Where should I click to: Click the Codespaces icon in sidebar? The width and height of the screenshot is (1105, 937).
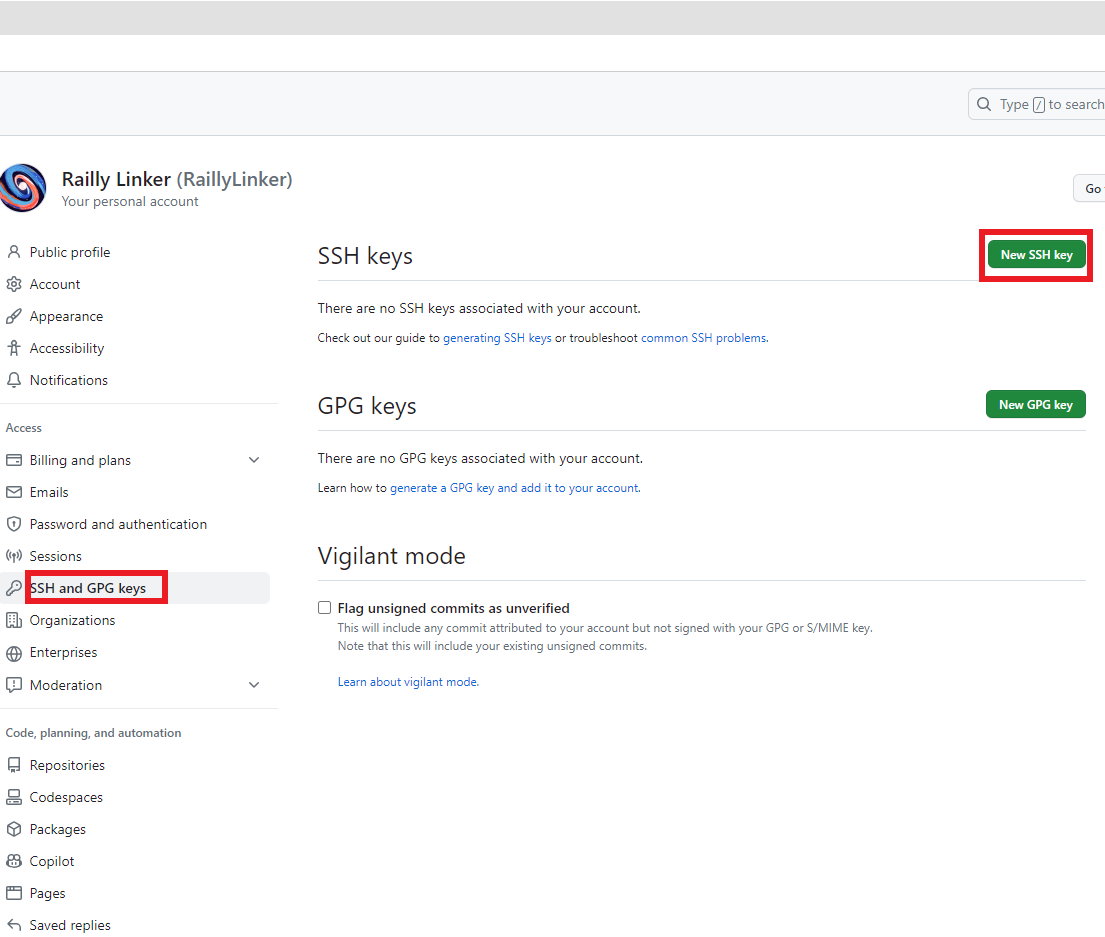[14, 797]
